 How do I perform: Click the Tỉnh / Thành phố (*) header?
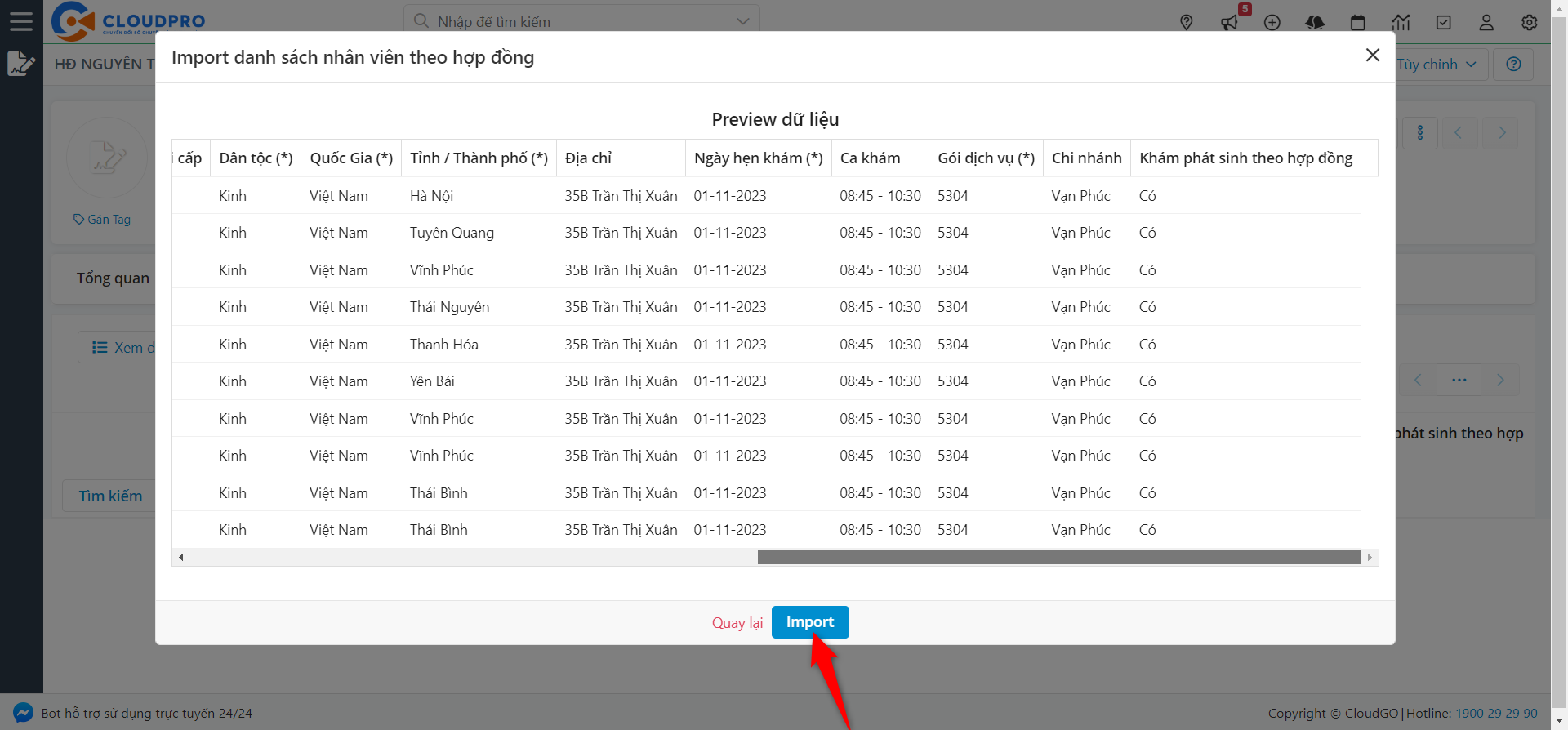(x=479, y=158)
